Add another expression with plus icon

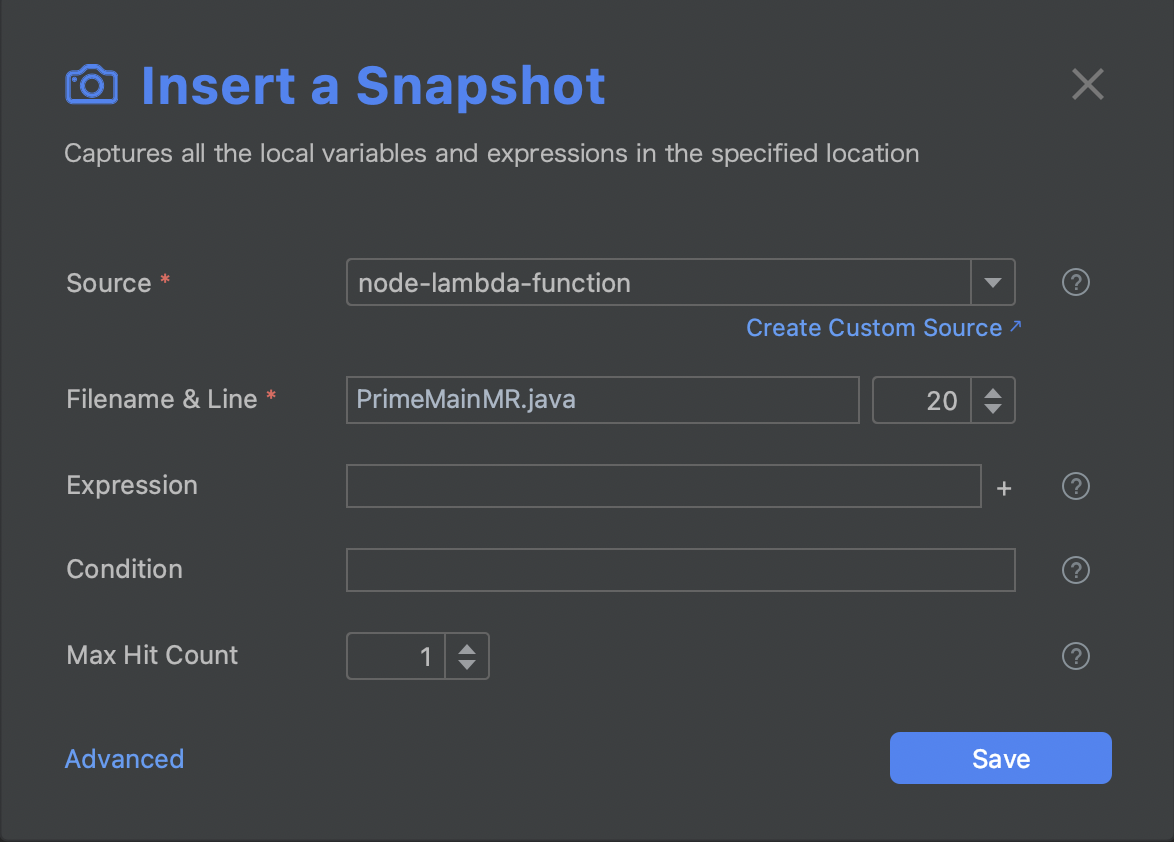point(1005,488)
